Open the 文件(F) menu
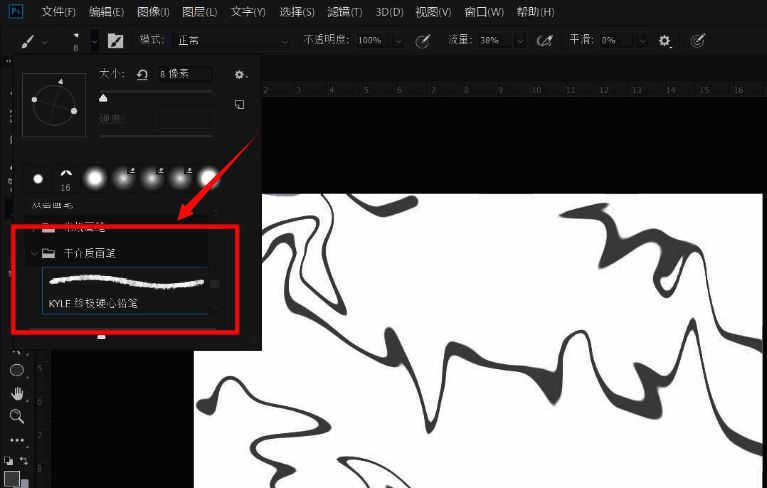Viewport: 767px width, 488px height. 58,12
